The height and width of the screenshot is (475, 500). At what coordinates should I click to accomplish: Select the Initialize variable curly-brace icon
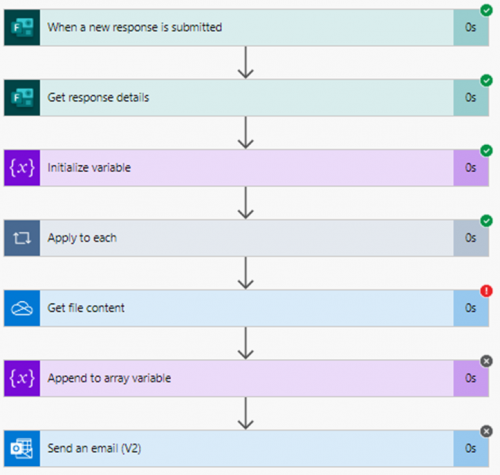pos(22,168)
